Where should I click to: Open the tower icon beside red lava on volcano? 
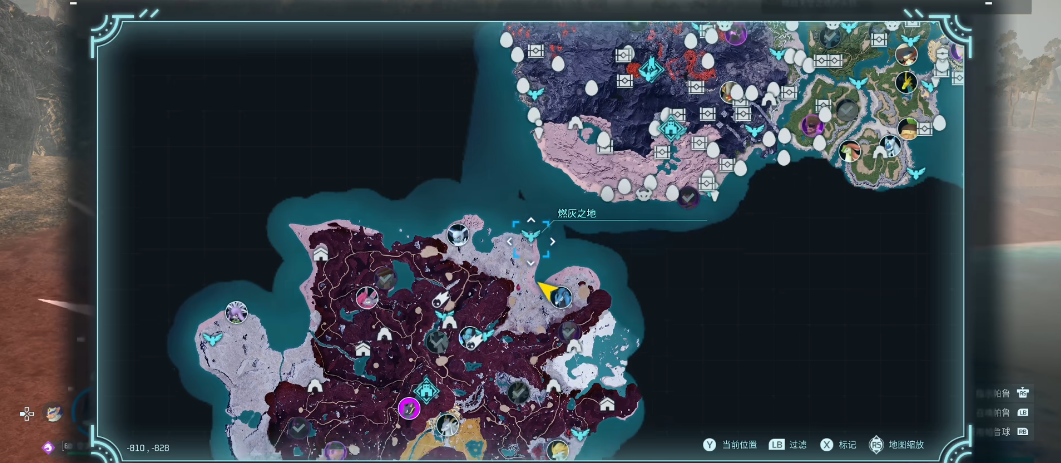coord(651,69)
